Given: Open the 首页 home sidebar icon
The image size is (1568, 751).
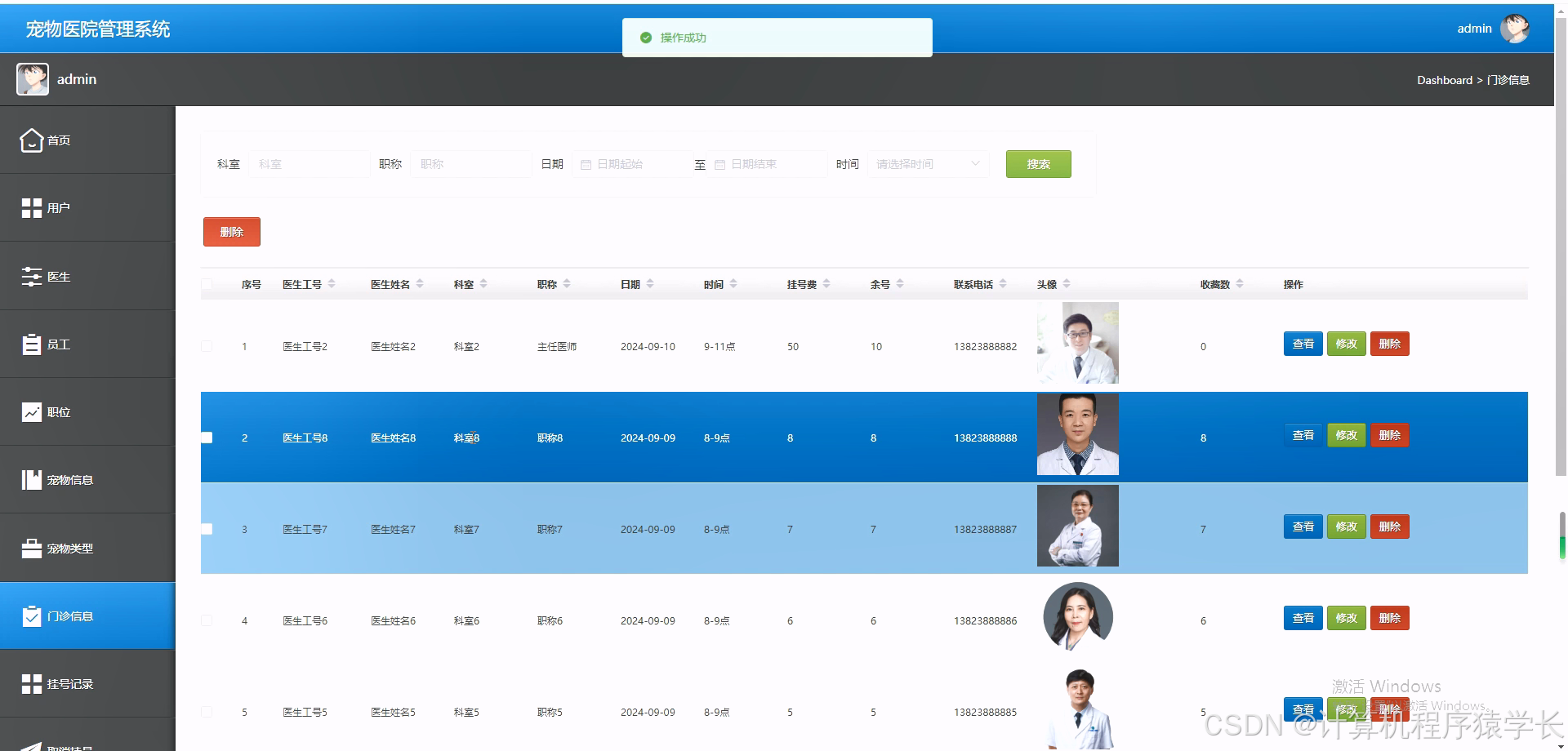Looking at the screenshot, I should coord(32,140).
